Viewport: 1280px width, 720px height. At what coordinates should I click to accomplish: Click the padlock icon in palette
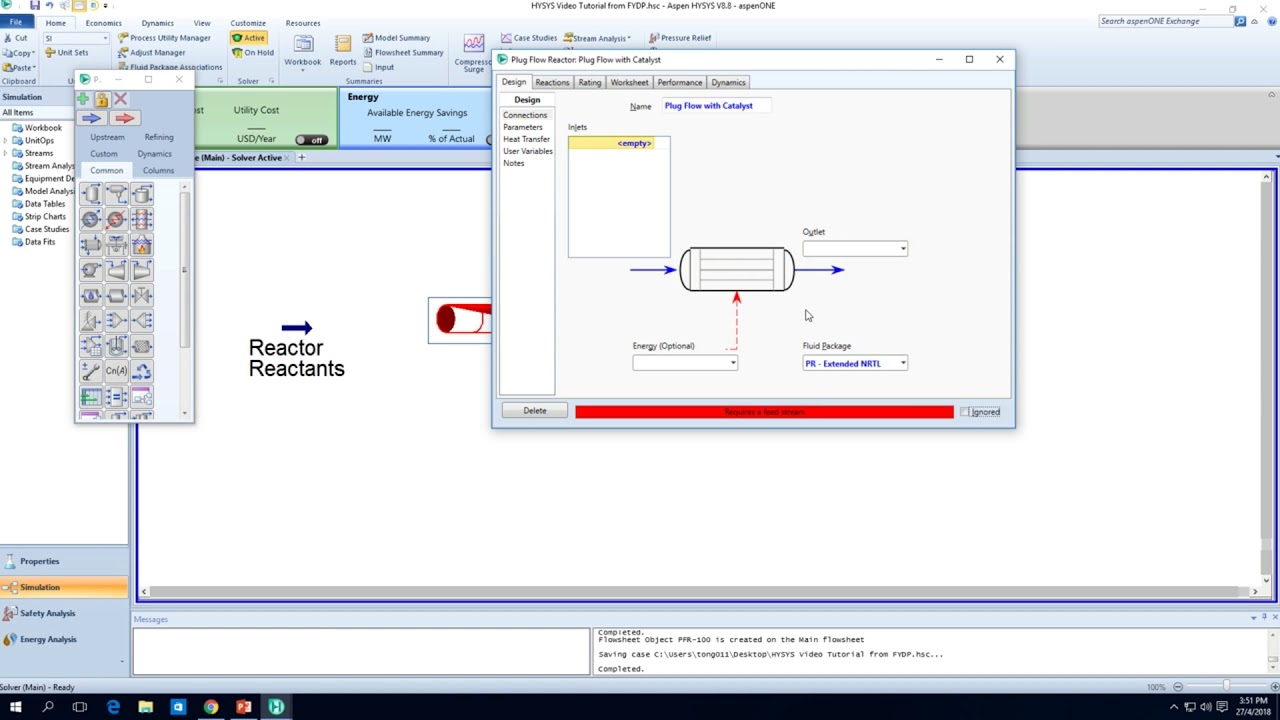click(x=101, y=99)
